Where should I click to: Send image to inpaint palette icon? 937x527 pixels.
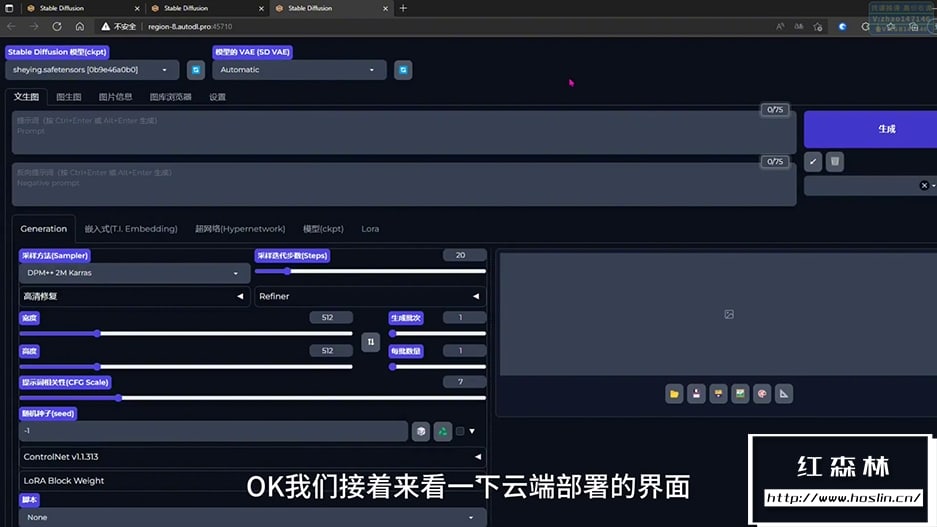click(x=762, y=394)
